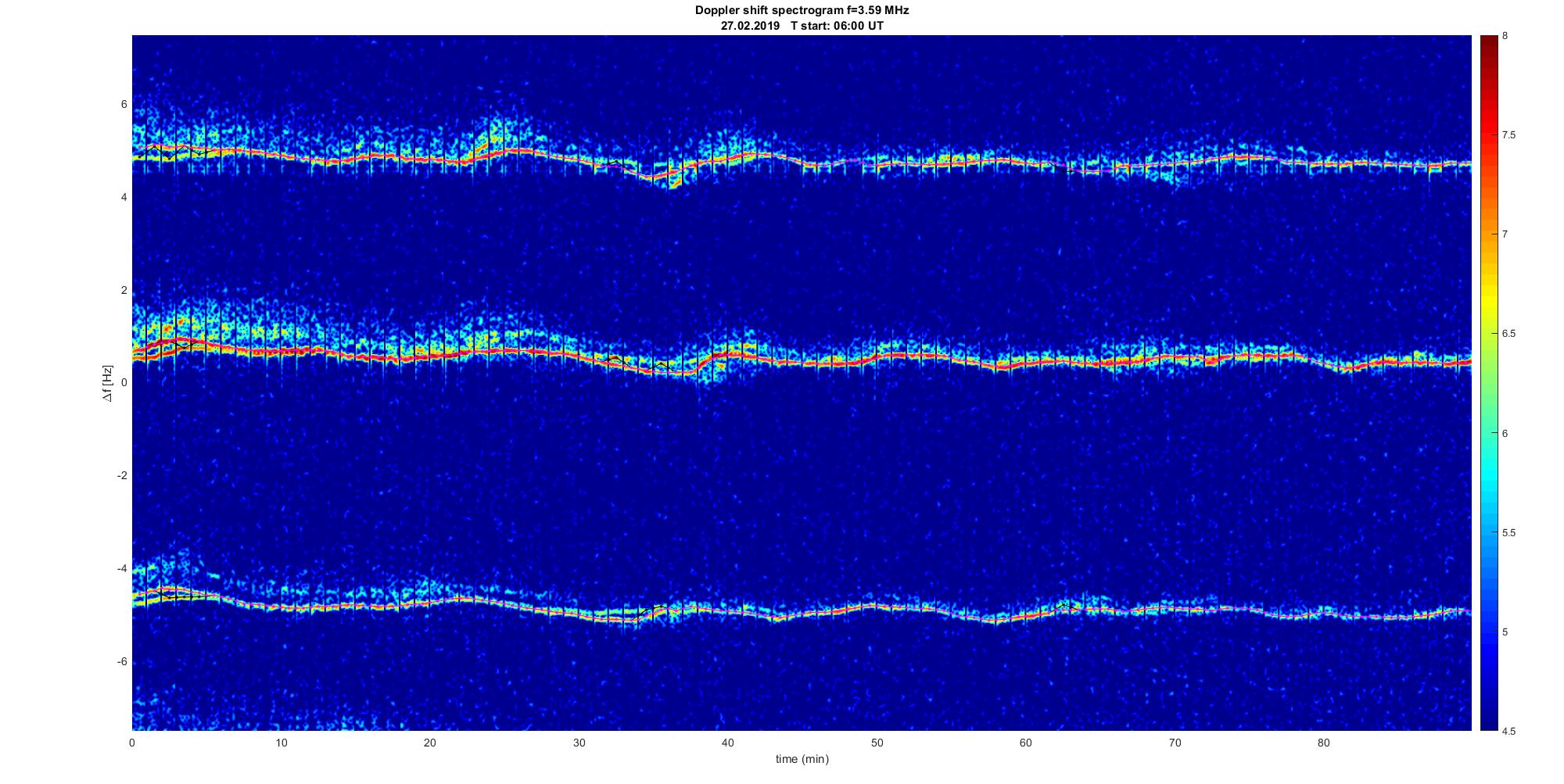Image resolution: width=1564 pixels, height=784 pixels.
Task: Click the x-axis label 'time (min)'
Action: point(802,759)
